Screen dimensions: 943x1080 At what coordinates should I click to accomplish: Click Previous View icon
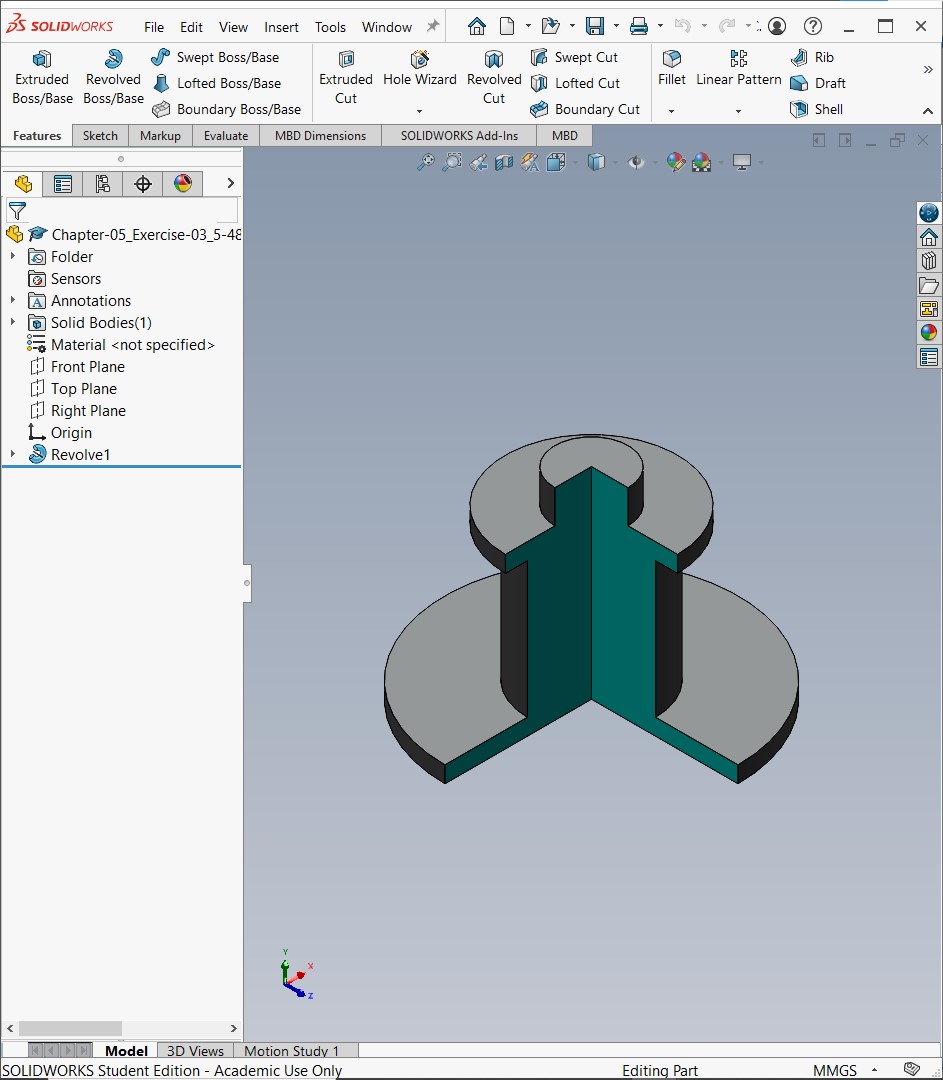[x=478, y=163]
